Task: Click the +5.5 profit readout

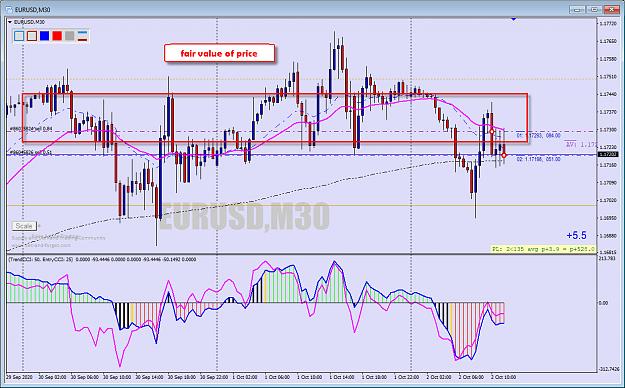Action: point(576,236)
